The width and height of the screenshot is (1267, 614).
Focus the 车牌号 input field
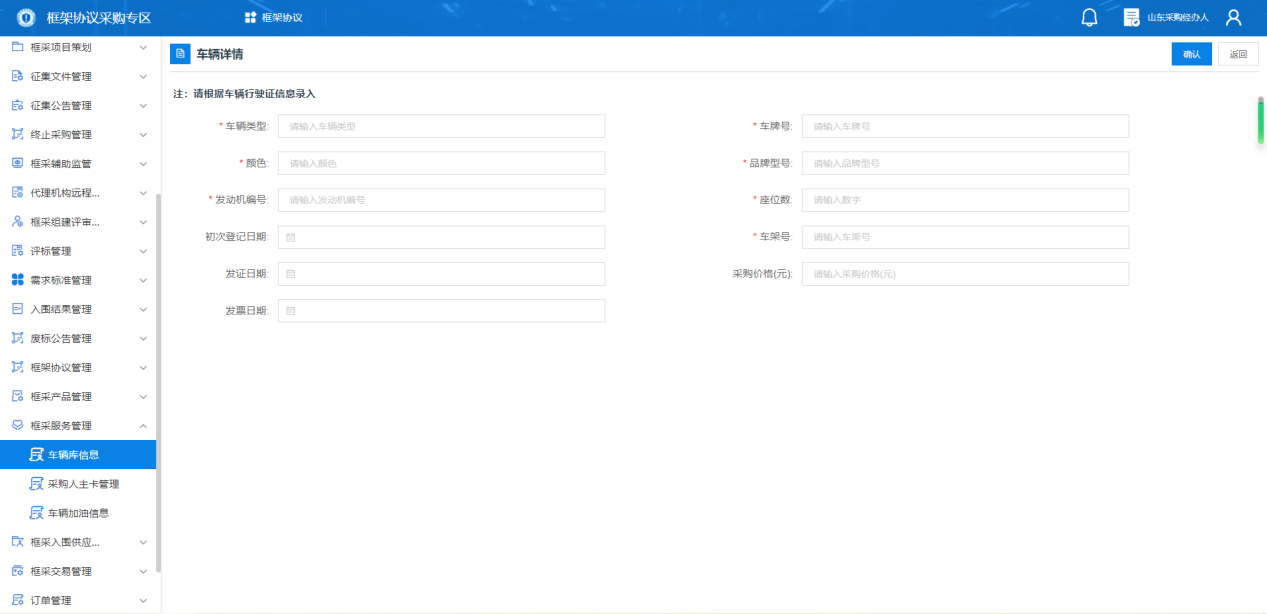[x=965, y=126]
